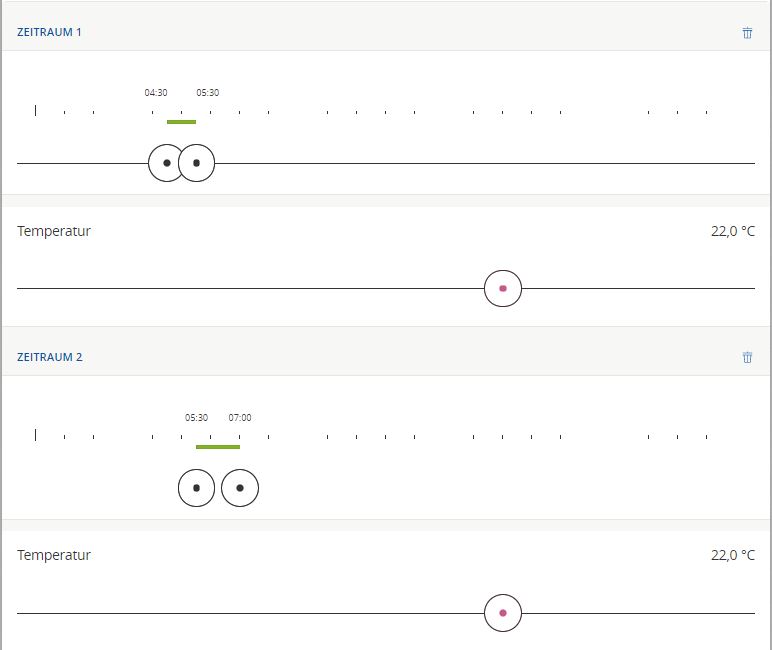The width and height of the screenshot is (772, 650).
Task: Click 22,0 °C value for Zeitraum 1
Action: click(x=733, y=231)
